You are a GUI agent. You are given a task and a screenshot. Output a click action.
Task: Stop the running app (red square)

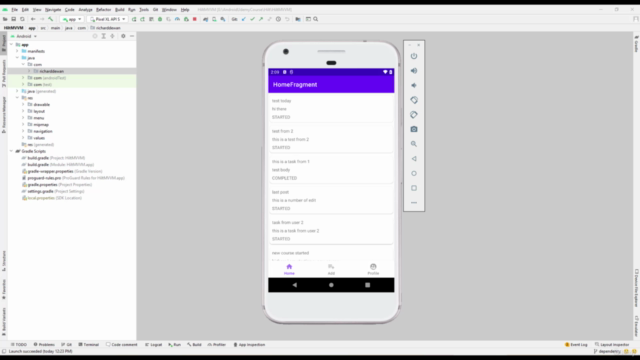coord(195,19)
